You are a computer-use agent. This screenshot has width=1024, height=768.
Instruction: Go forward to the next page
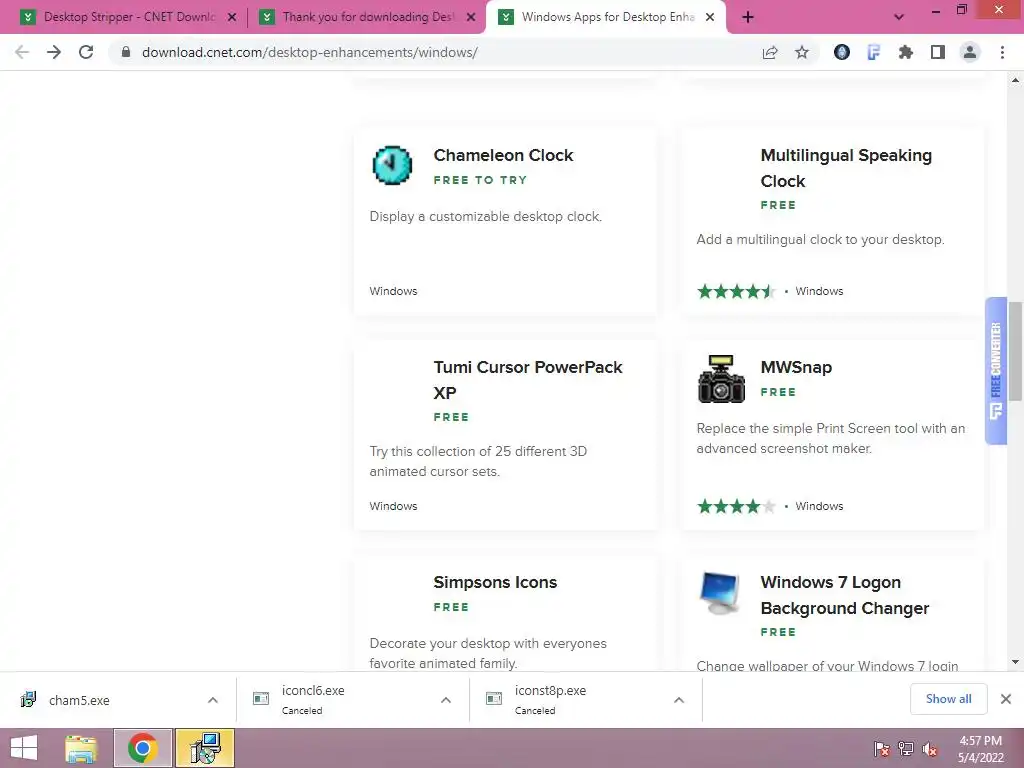pos(54,52)
